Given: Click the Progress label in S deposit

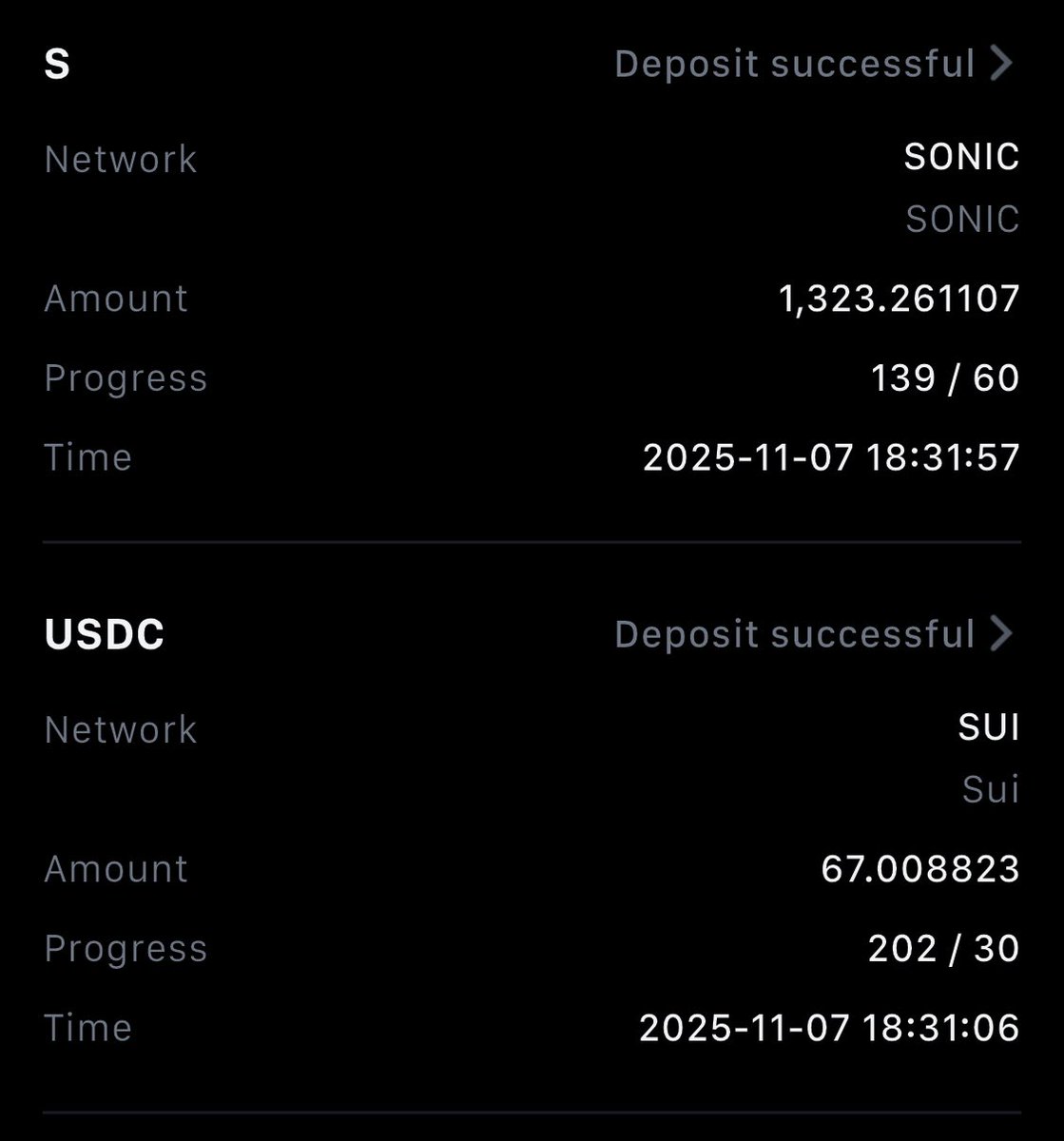Looking at the screenshot, I should pyautogui.click(x=126, y=378).
